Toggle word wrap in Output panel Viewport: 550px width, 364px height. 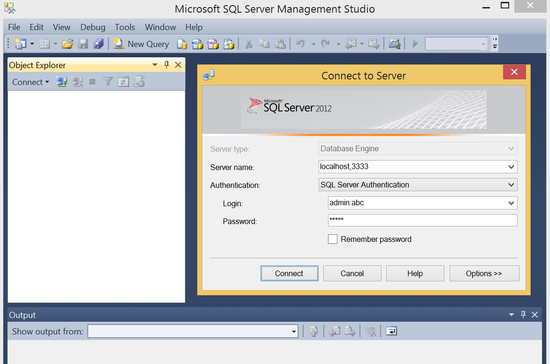391,331
